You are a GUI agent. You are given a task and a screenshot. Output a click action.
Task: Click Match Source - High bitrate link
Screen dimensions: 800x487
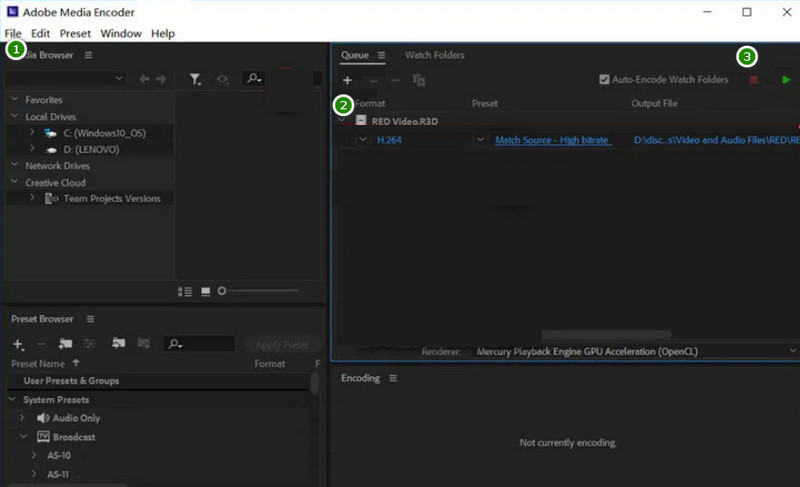552,140
